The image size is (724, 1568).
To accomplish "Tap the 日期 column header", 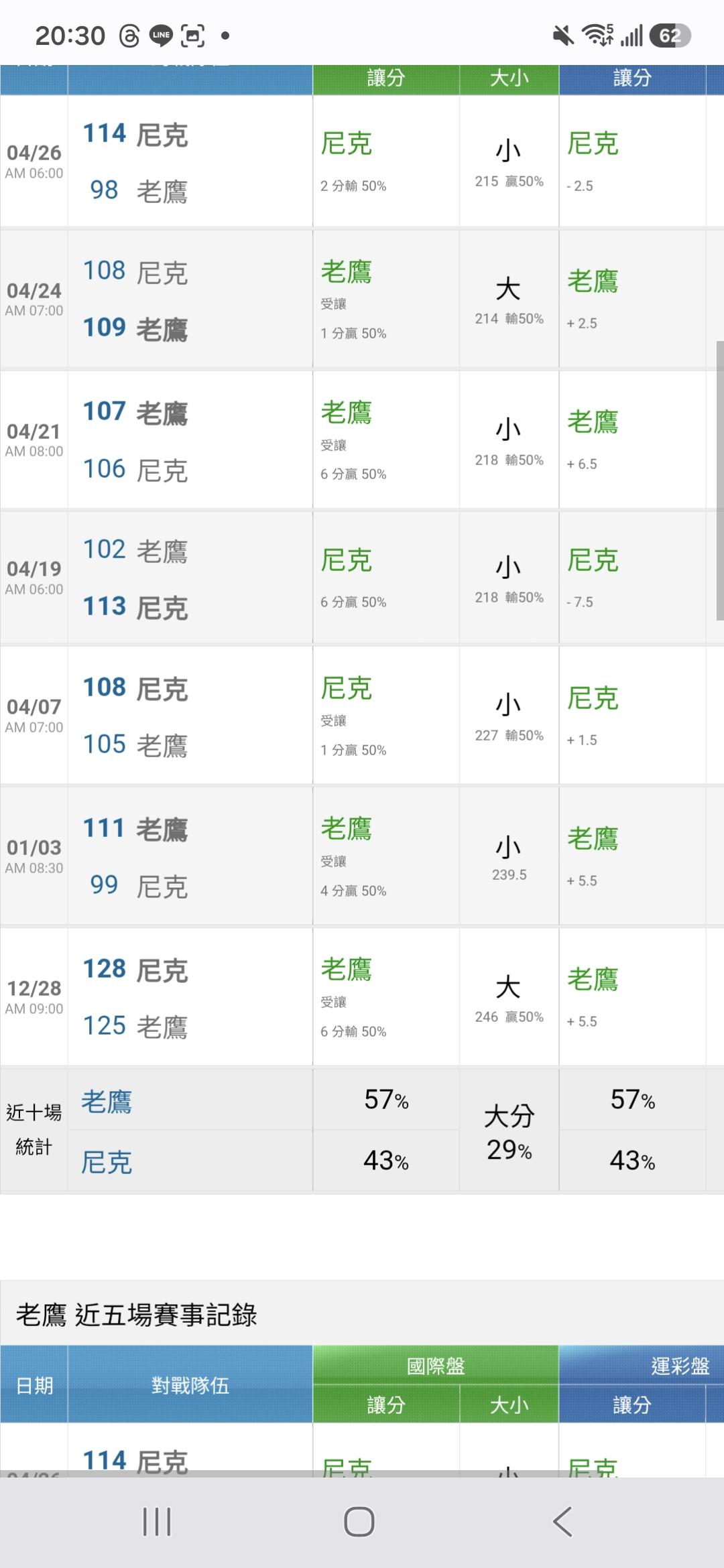I will coord(34,1385).
